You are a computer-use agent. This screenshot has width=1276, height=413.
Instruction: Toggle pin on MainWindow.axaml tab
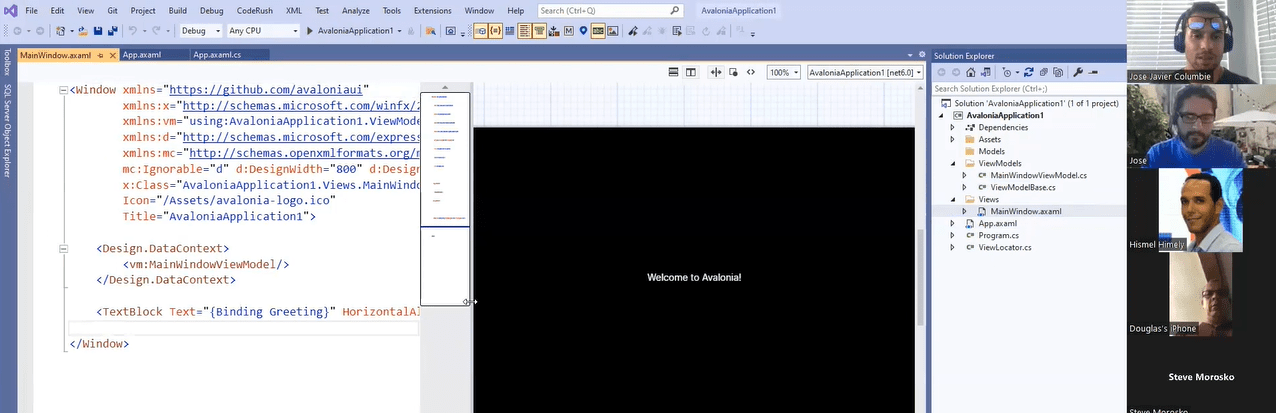pyautogui.click(x=101, y=55)
